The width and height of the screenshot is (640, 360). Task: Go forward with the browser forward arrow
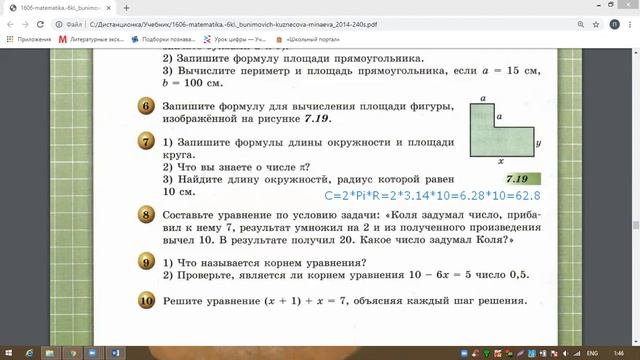click(25, 24)
